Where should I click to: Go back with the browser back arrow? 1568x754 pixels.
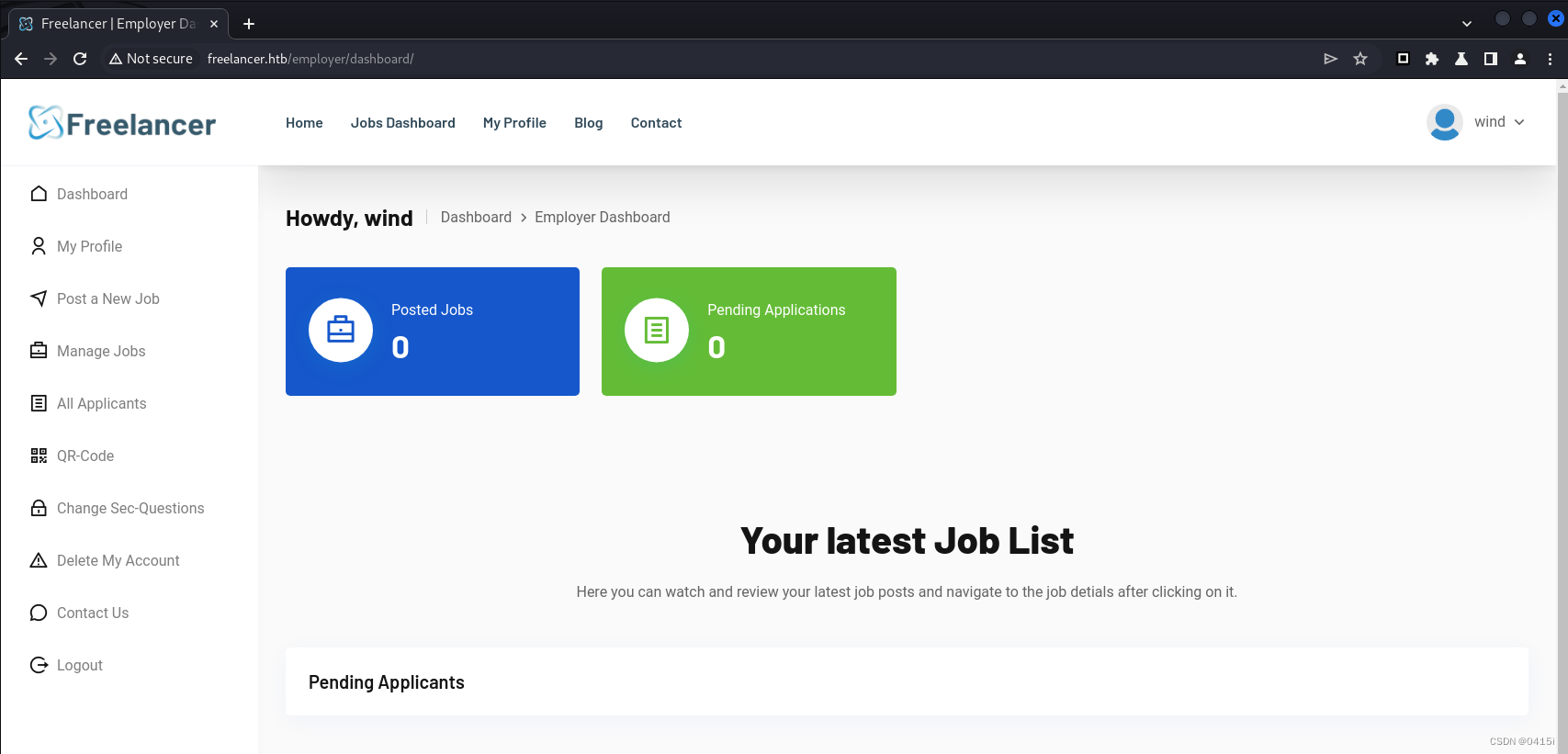tap(21, 59)
